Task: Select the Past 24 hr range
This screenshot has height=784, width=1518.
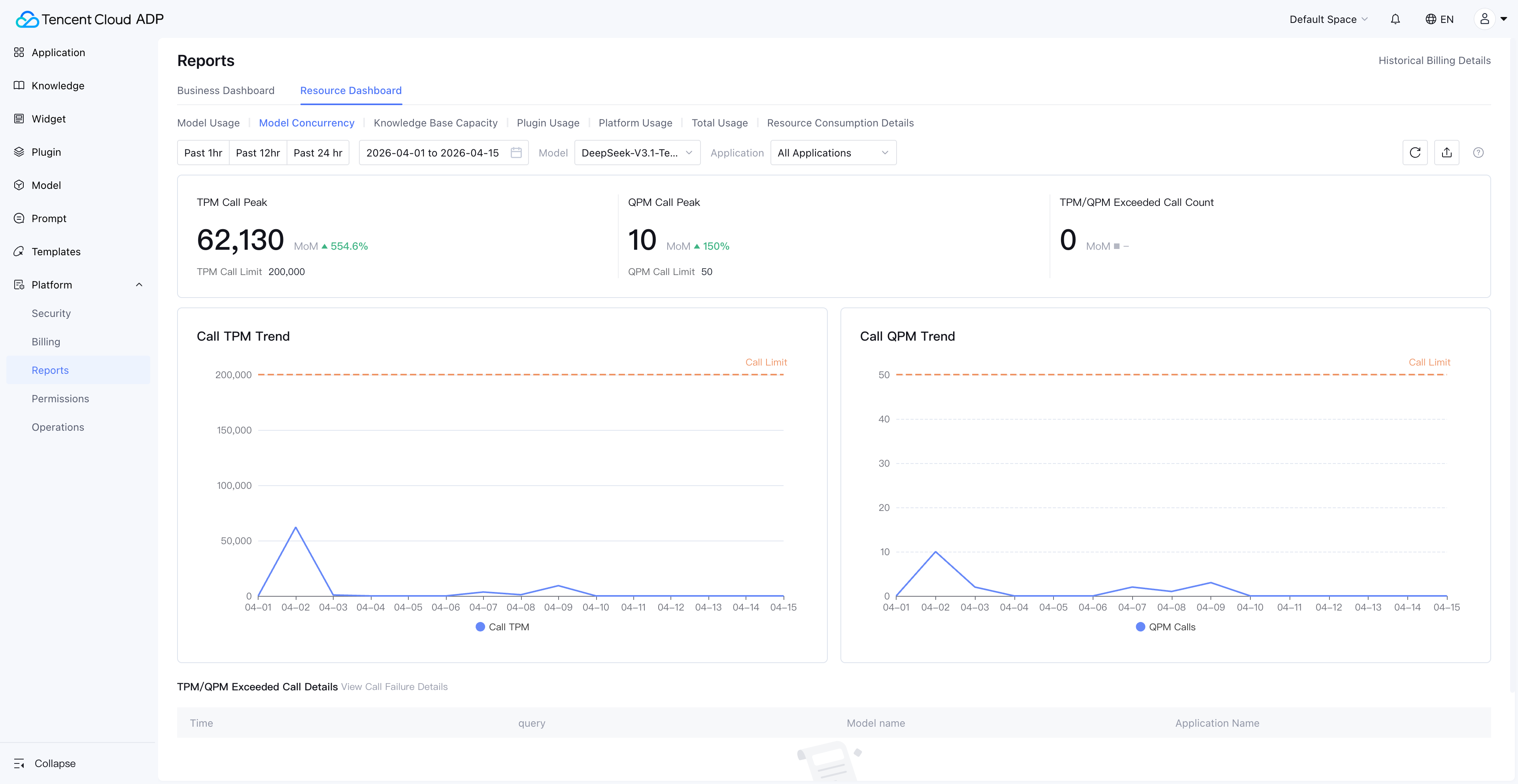Action: (317, 153)
